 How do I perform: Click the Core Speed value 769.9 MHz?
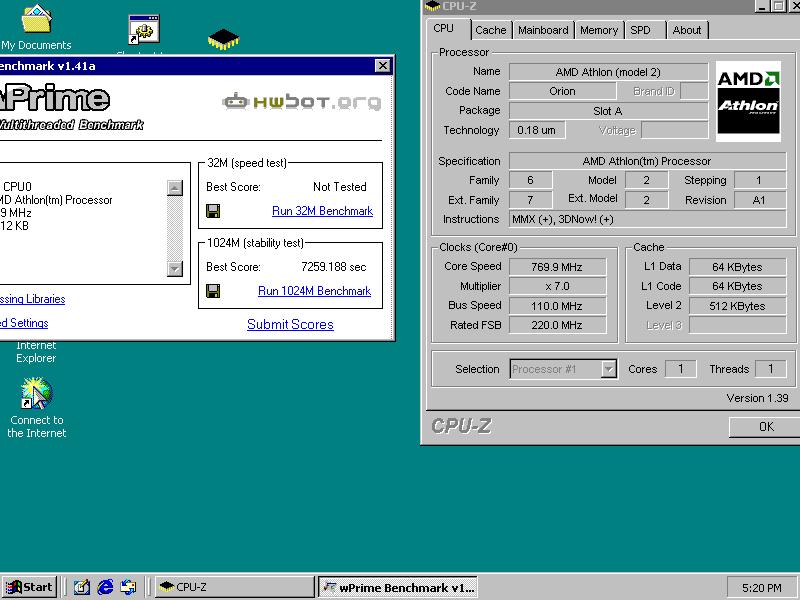click(x=557, y=267)
